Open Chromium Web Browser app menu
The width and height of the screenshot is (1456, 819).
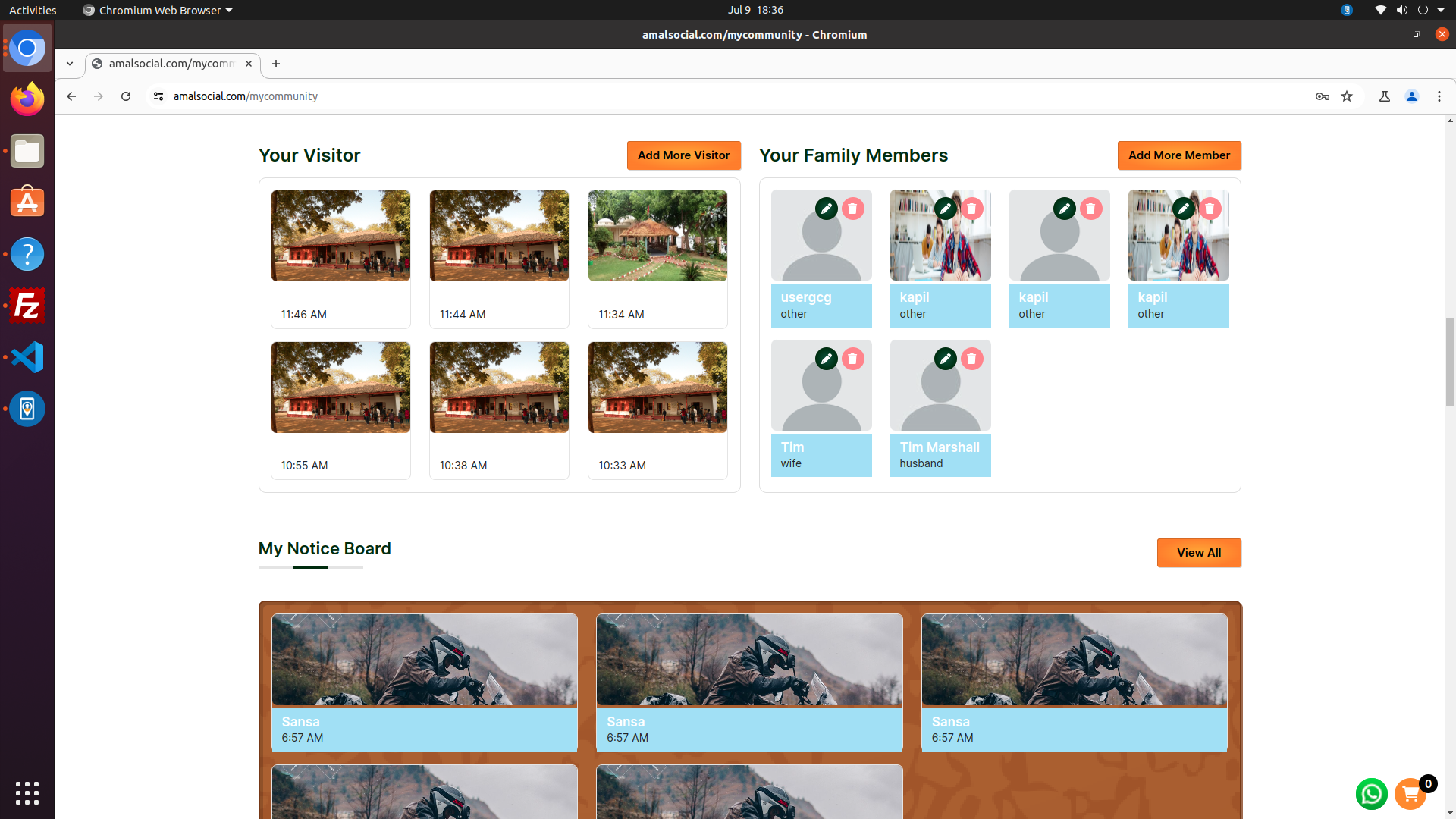coord(158,10)
